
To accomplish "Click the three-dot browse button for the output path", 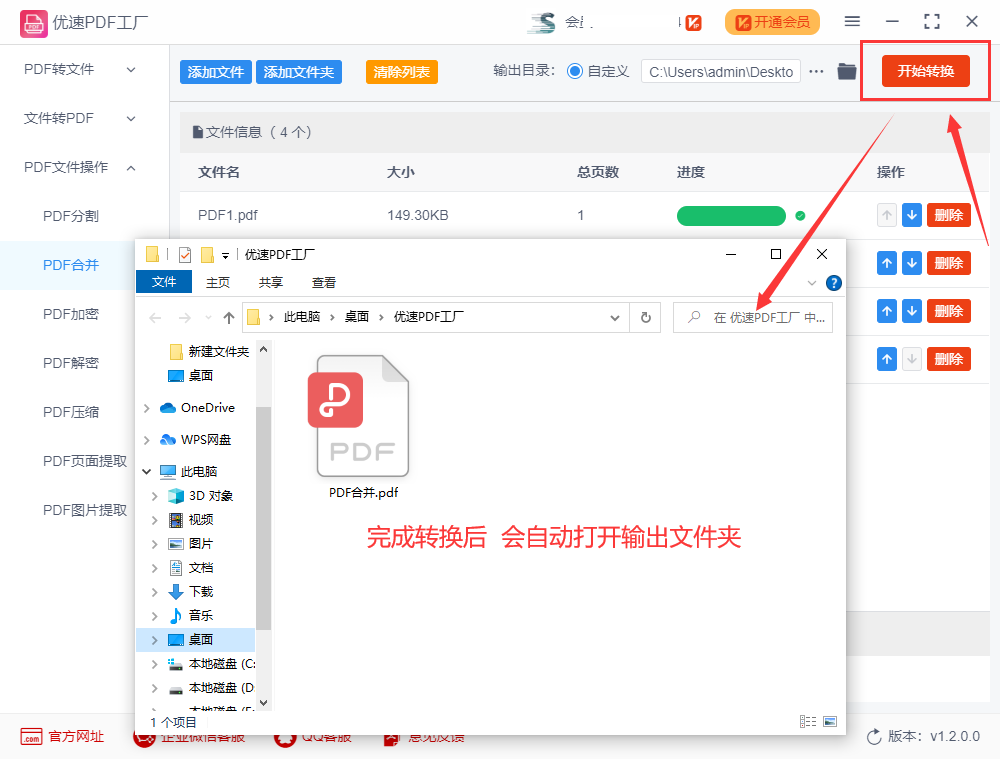I will point(816,71).
